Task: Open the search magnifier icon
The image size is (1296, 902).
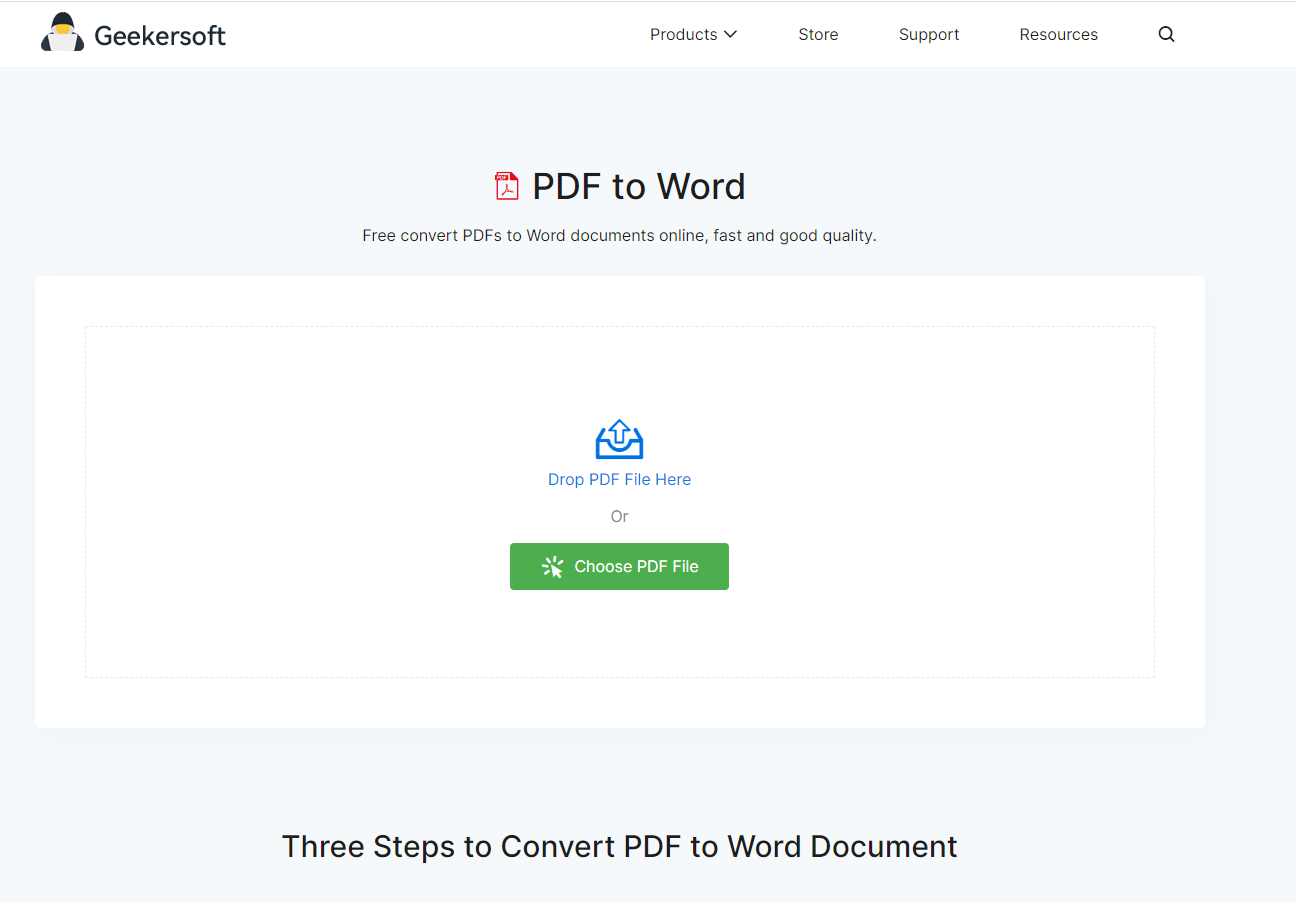Action: tap(1166, 33)
